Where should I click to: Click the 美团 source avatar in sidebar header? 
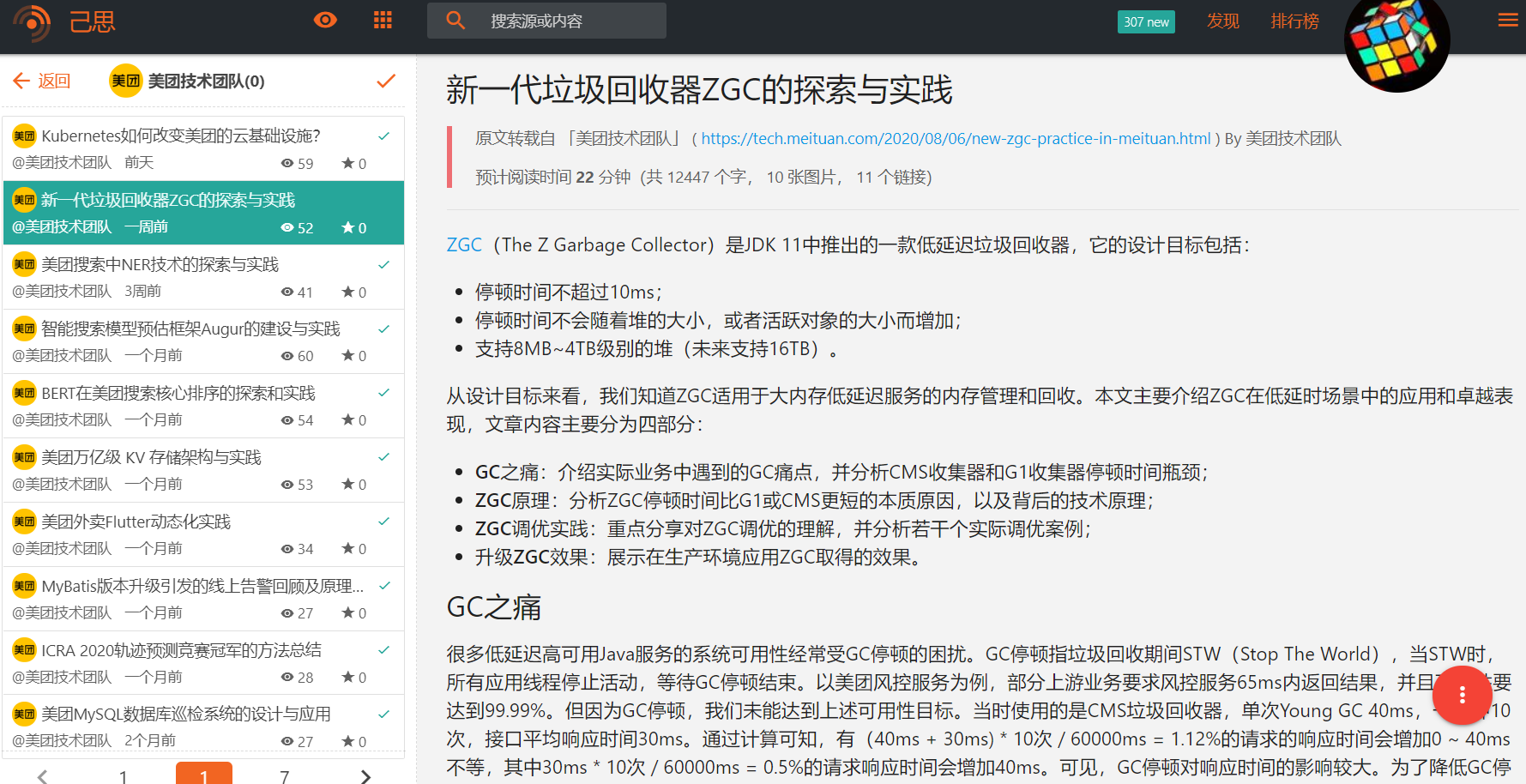pyautogui.click(x=125, y=81)
